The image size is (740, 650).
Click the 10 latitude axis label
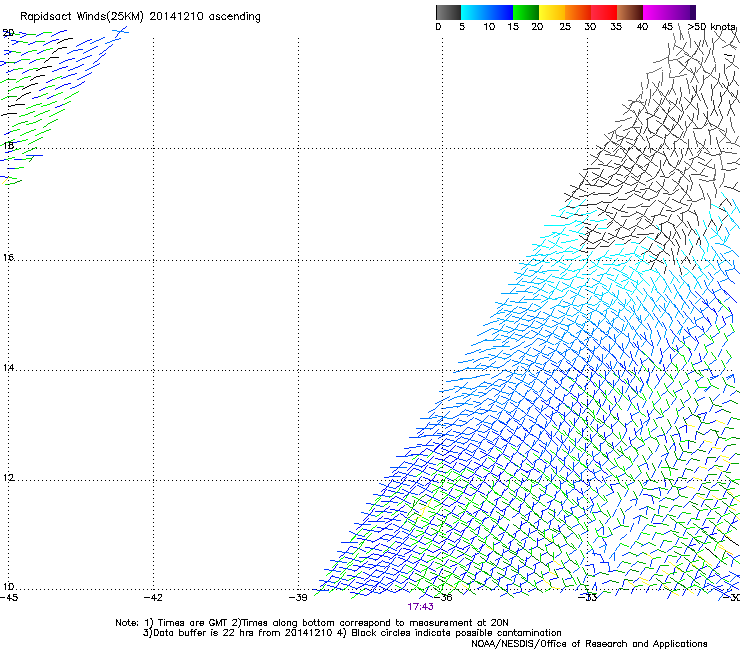8,587
